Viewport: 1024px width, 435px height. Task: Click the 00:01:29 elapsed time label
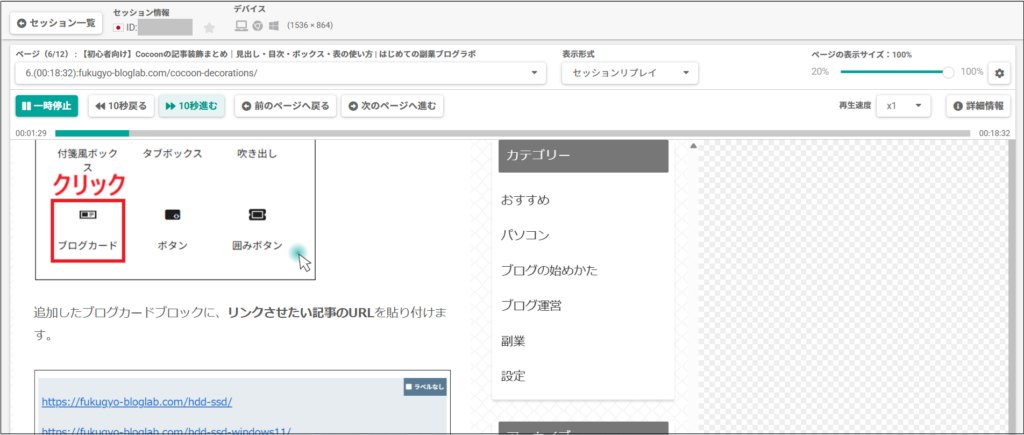pyautogui.click(x=31, y=133)
